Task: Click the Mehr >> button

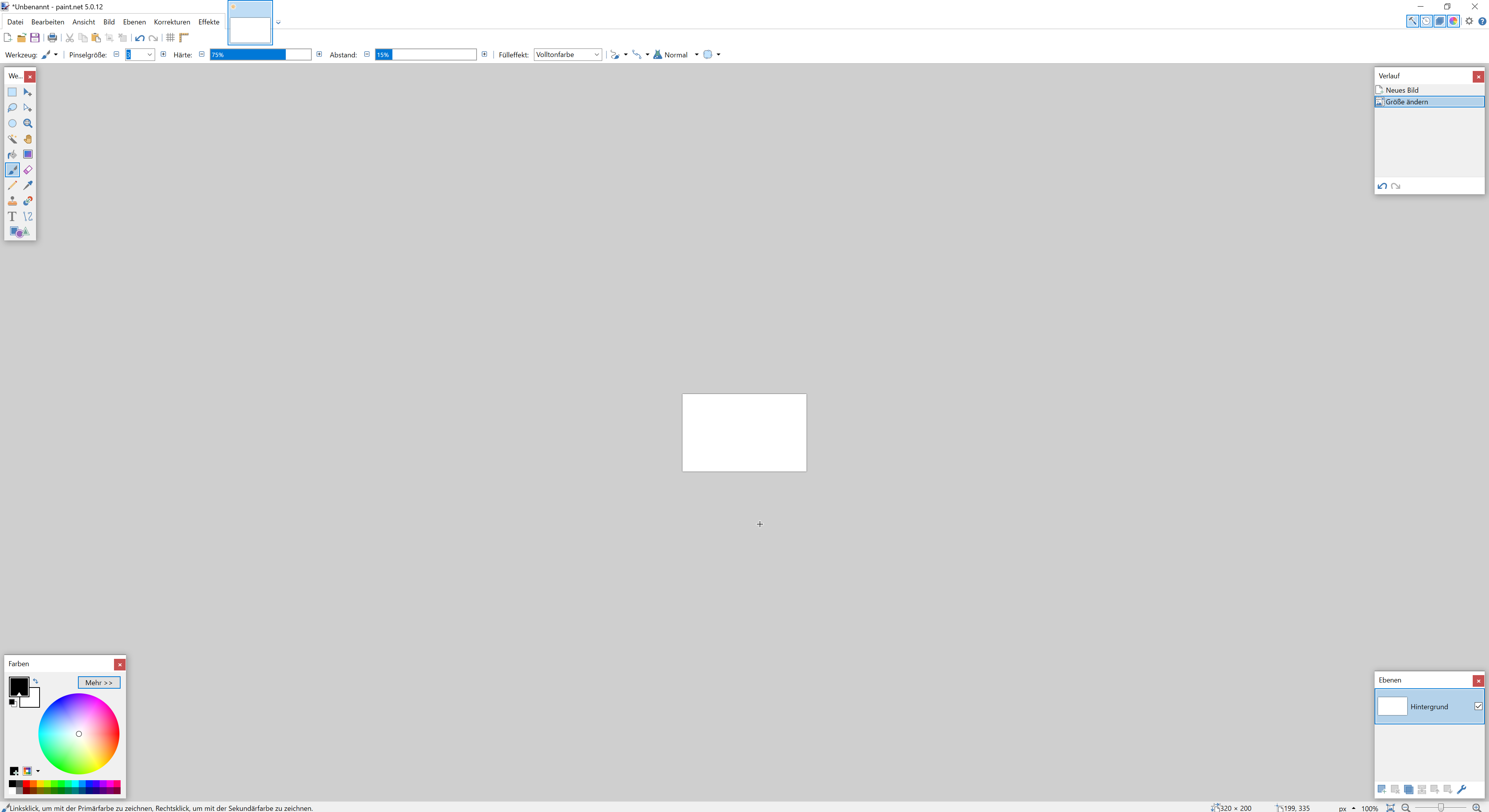Action: pyautogui.click(x=99, y=682)
